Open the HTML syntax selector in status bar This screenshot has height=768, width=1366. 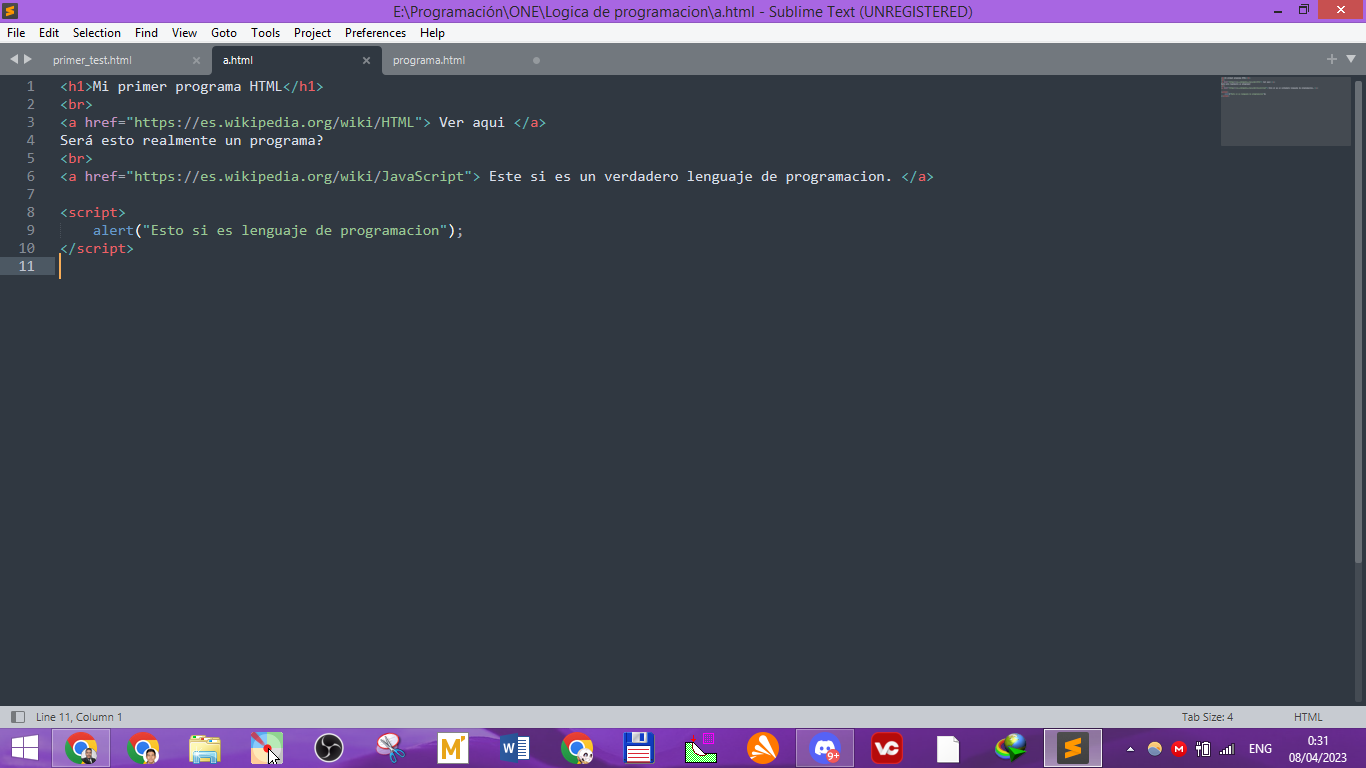1308,717
